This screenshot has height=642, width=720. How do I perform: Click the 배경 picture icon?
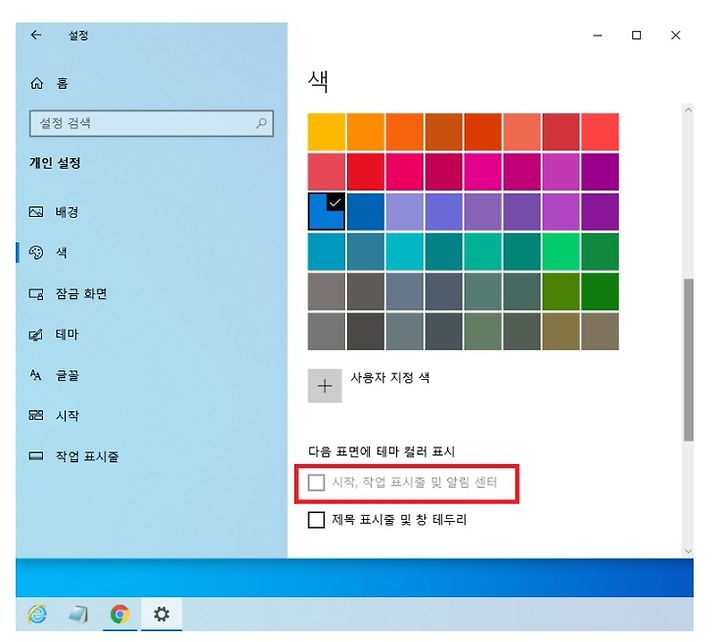coord(36,212)
